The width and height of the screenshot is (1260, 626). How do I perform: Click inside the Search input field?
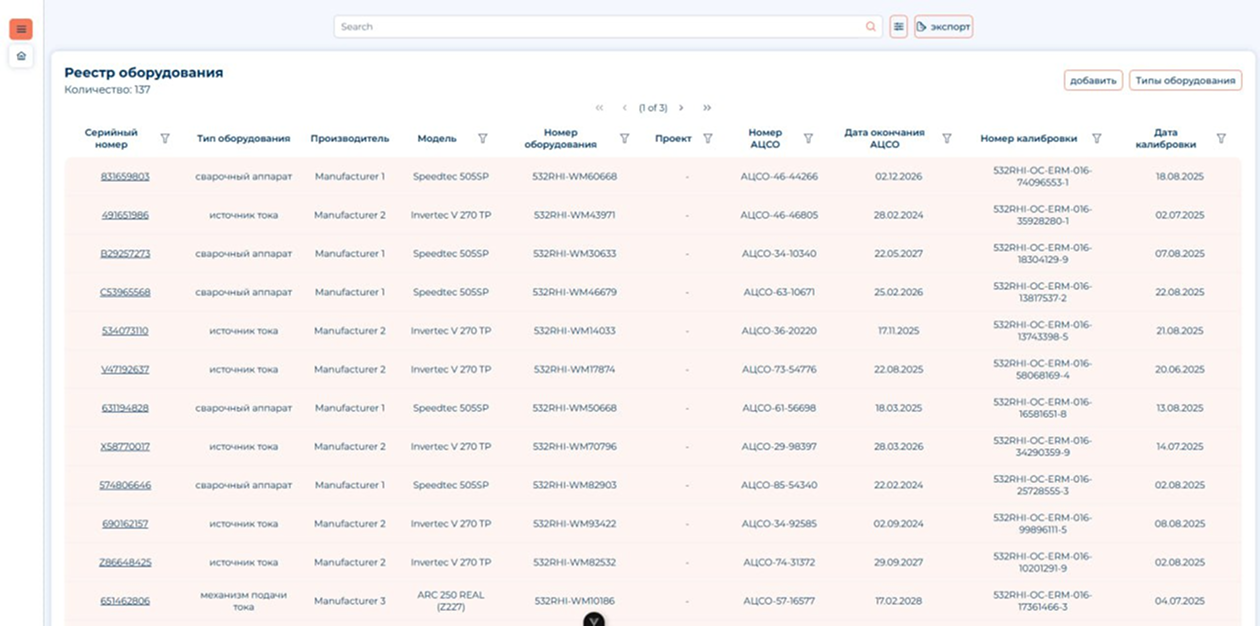[600, 26]
